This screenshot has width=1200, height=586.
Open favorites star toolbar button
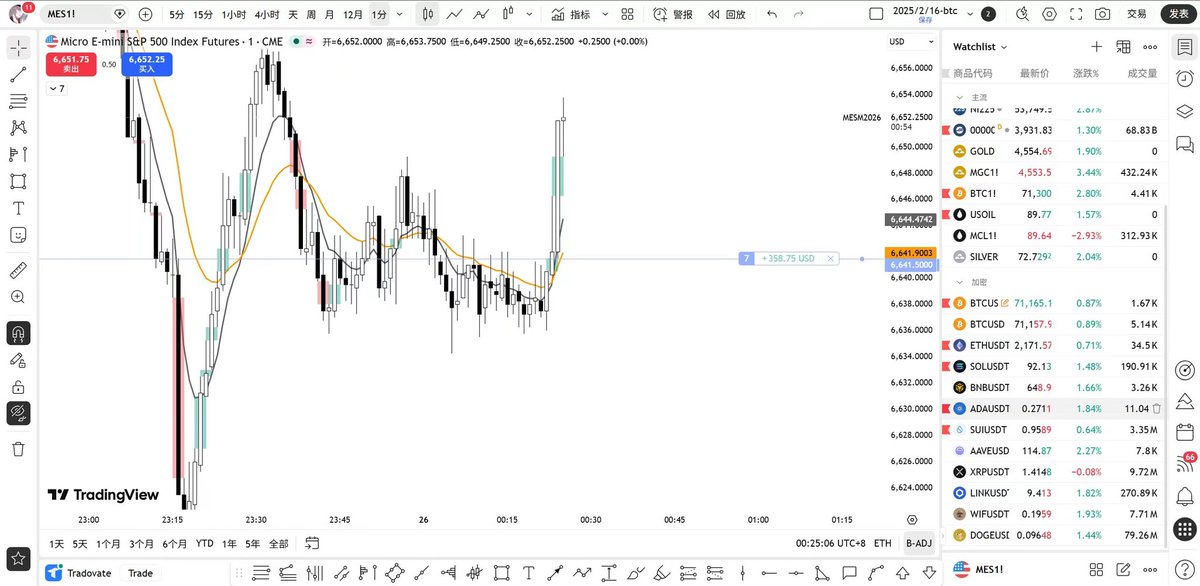(x=18, y=559)
